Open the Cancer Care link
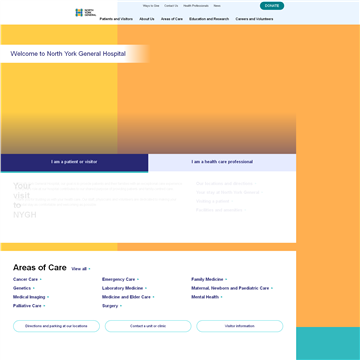Image resolution: width=360 pixels, height=360 pixels. click(x=27, y=279)
